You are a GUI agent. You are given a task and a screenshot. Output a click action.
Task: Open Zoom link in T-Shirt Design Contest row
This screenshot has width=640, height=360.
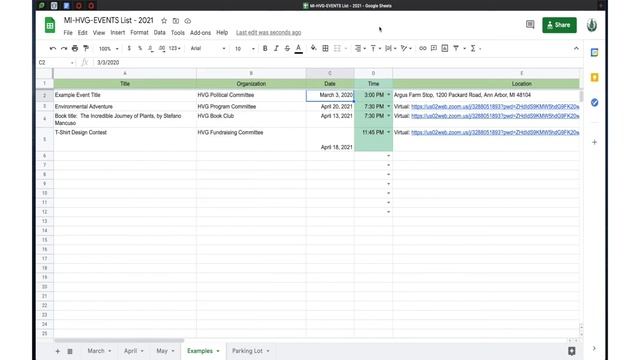tap(495, 132)
